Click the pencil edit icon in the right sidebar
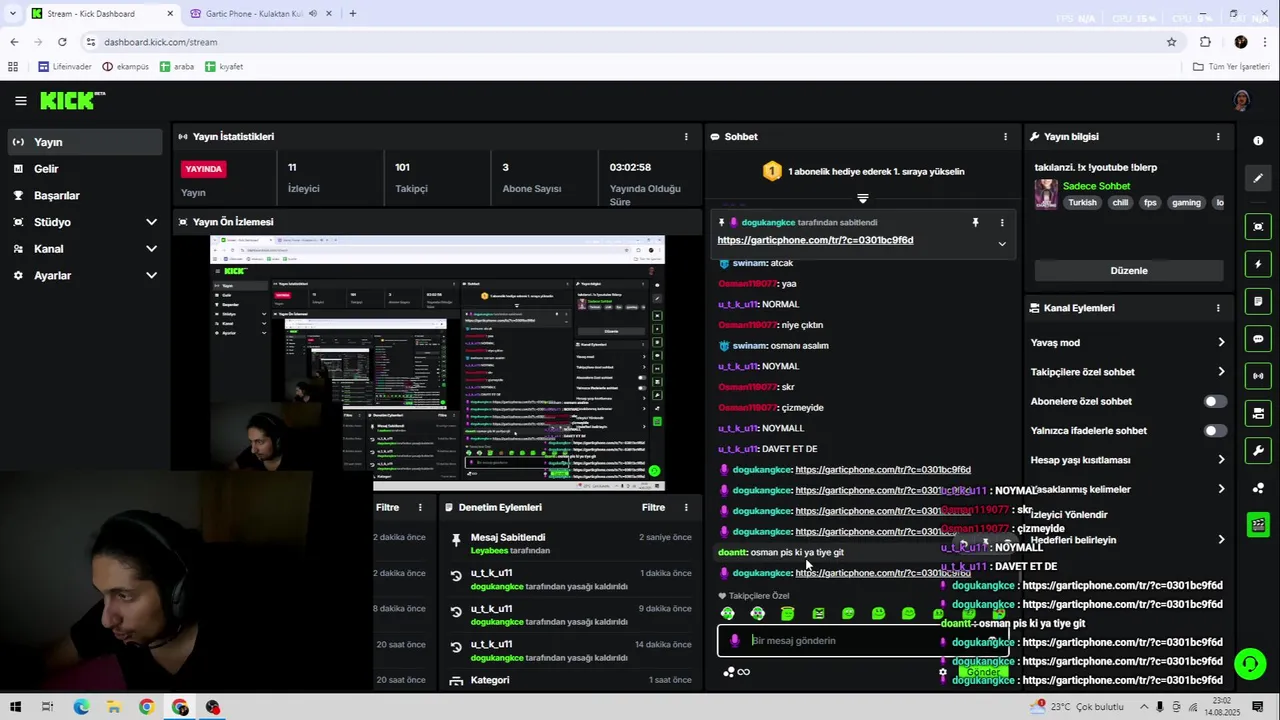 tap(1258, 178)
